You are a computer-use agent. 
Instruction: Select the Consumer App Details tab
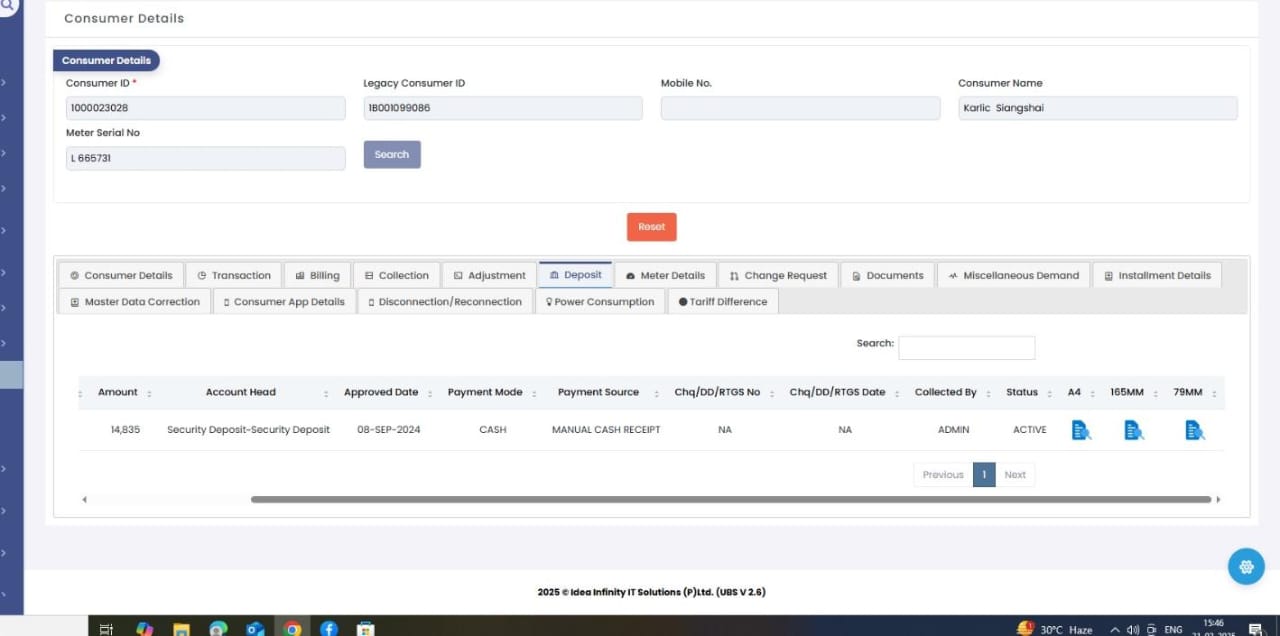pyautogui.click(x=284, y=301)
